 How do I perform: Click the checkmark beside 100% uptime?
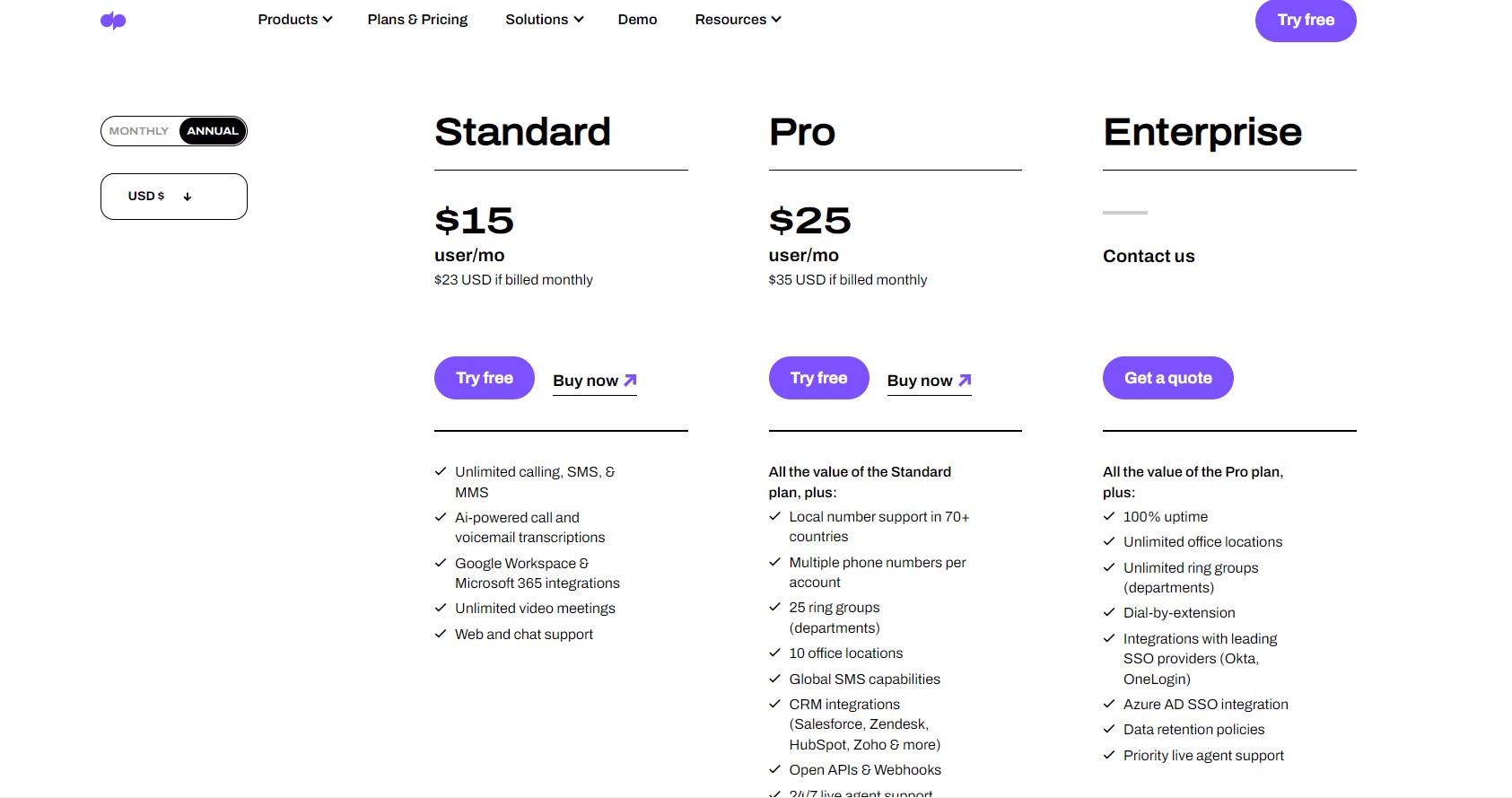[1107, 516]
